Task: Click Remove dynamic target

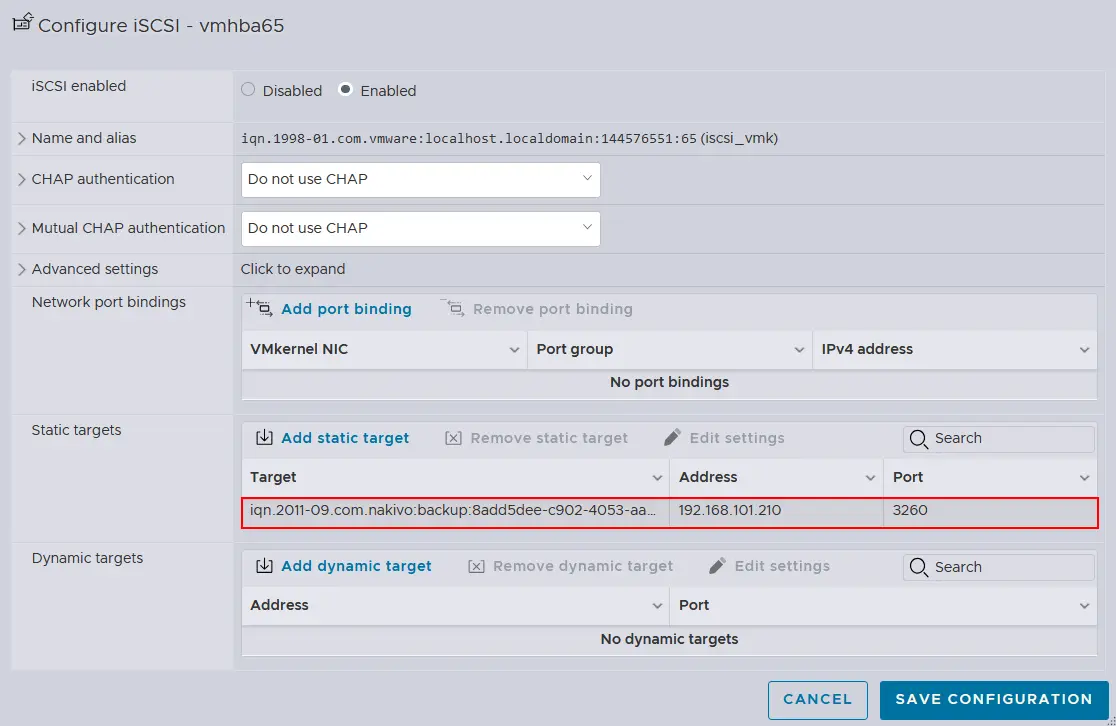Action: [582, 566]
